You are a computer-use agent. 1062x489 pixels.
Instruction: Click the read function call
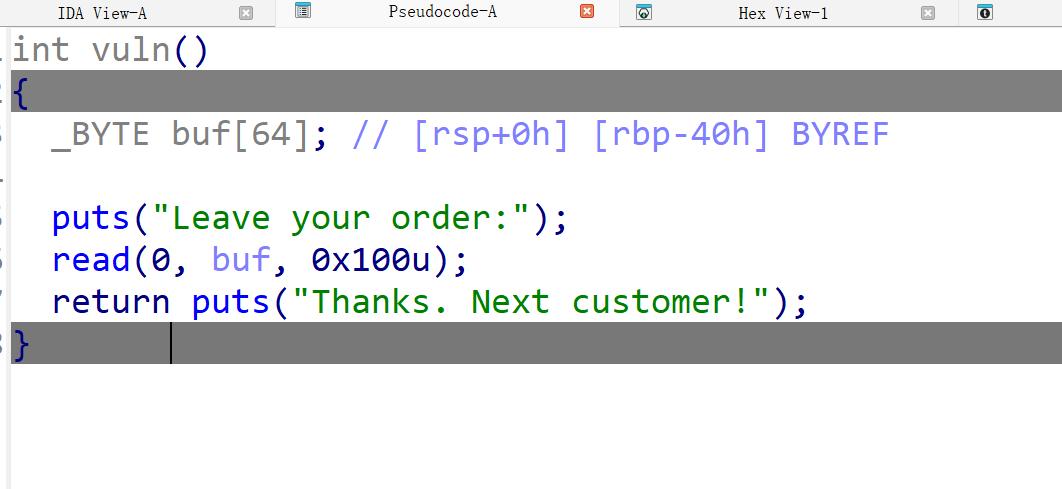pos(91,260)
